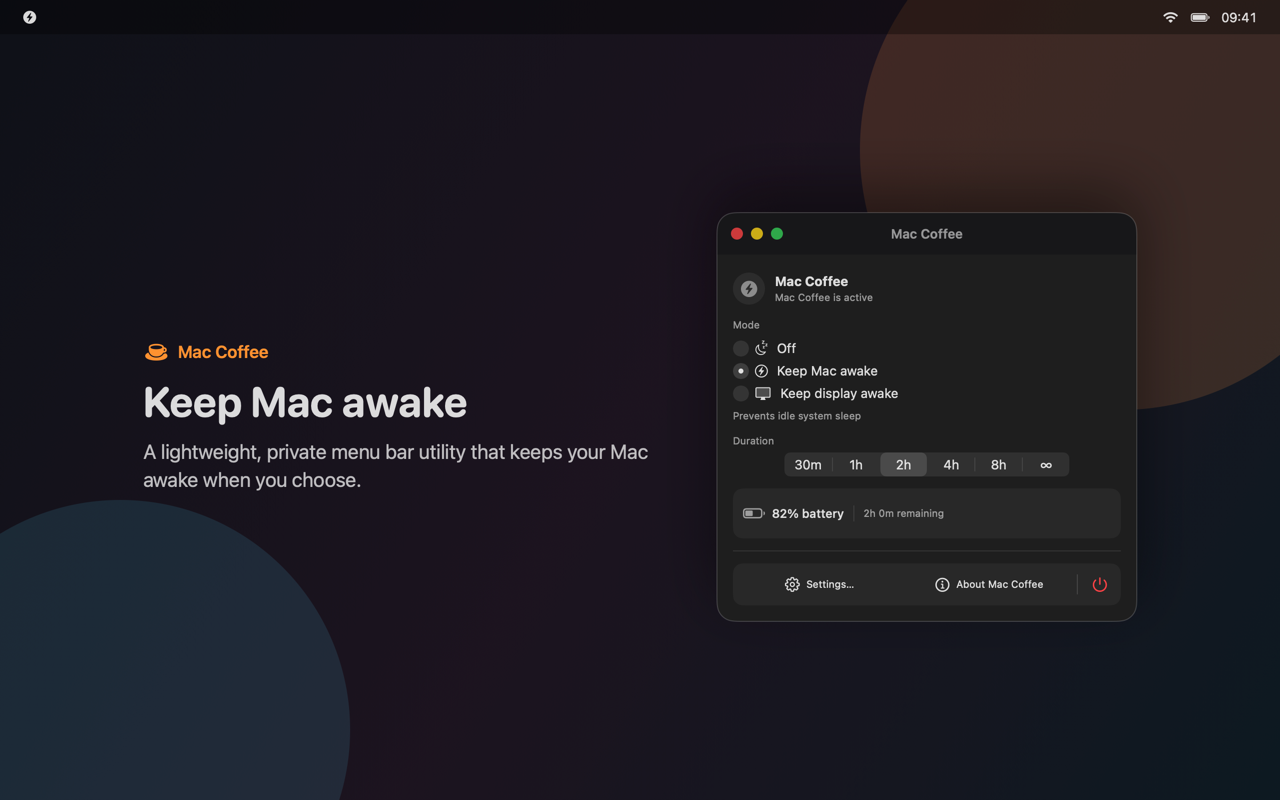Click the monitor icon beside Keep display awake
Image resolution: width=1280 pixels, height=800 pixels.
[763, 394]
